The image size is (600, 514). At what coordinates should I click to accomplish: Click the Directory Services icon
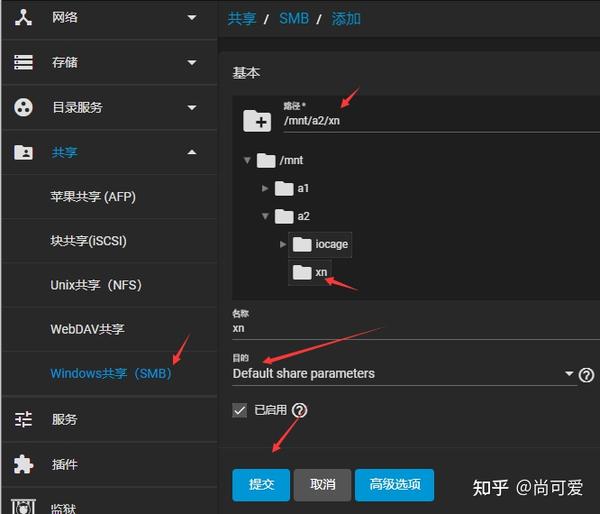click(x=23, y=107)
